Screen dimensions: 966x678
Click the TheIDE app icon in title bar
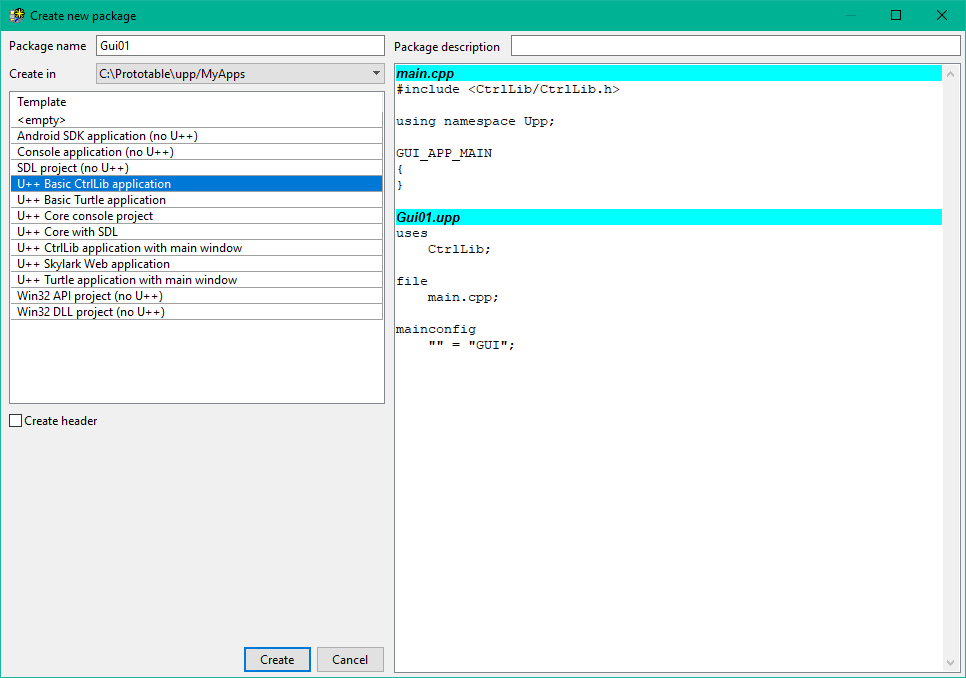[17, 15]
